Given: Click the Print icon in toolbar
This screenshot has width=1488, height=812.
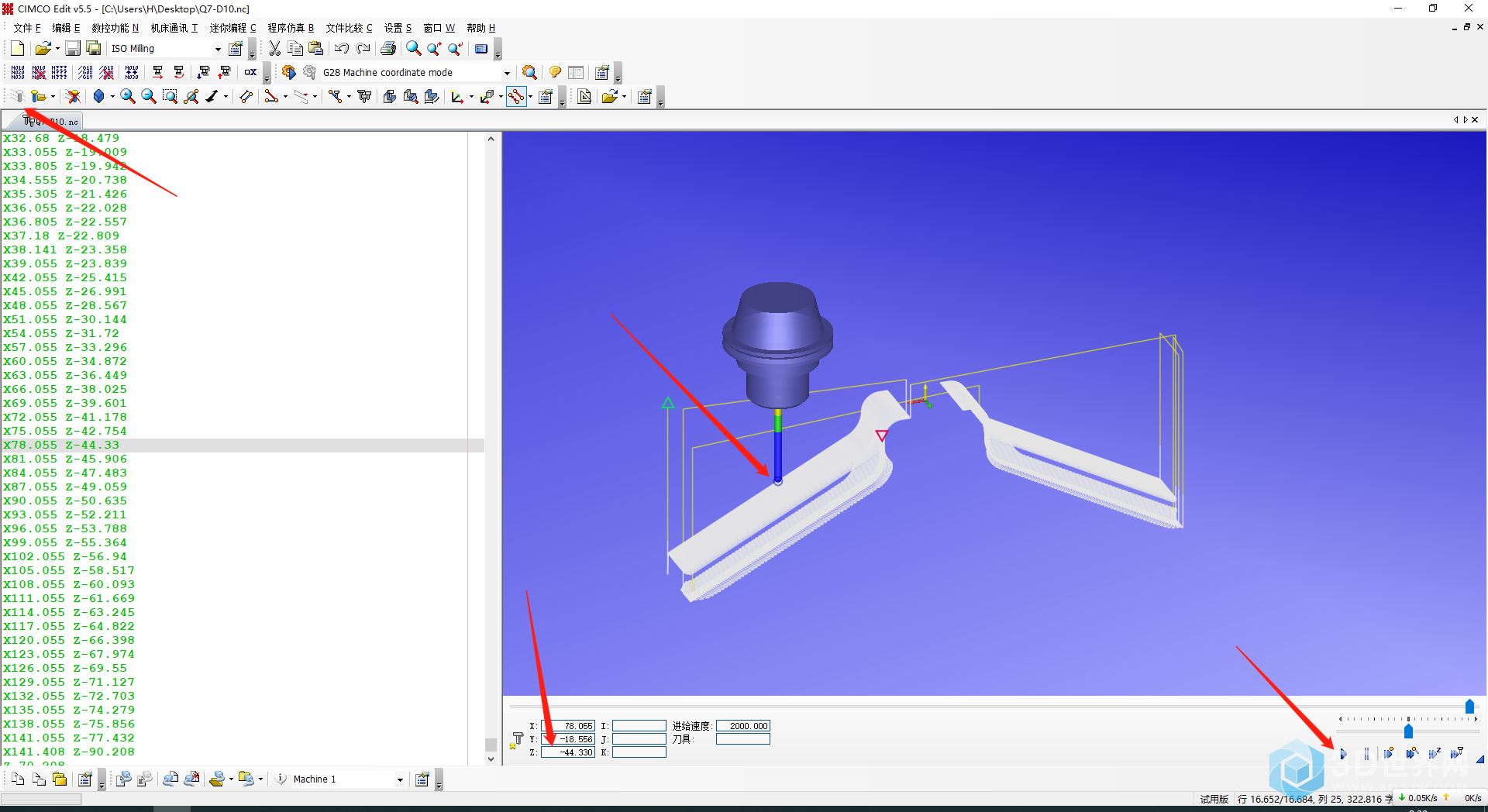Looking at the screenshot, I should tap(388, 49).
